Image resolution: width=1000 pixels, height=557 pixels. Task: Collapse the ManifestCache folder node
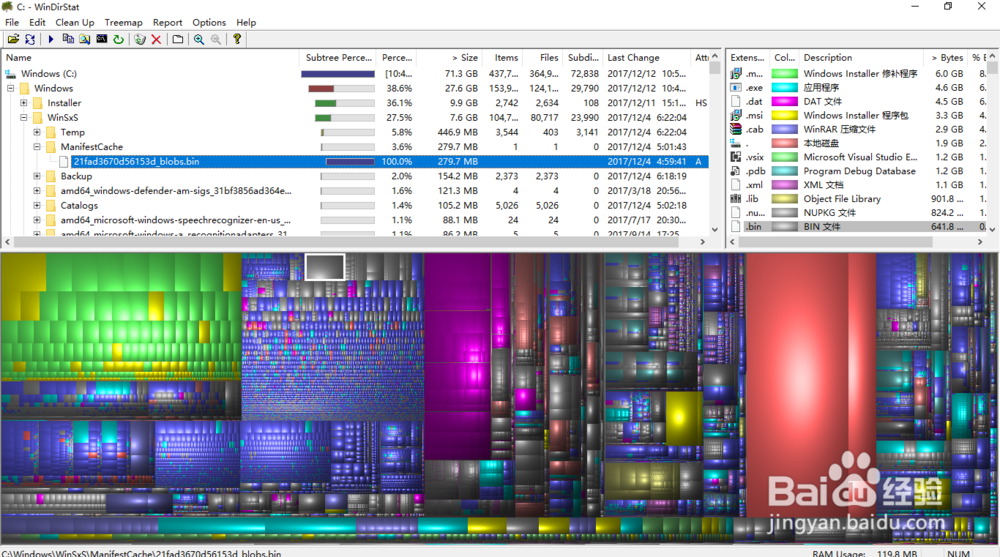coord(37,147)
